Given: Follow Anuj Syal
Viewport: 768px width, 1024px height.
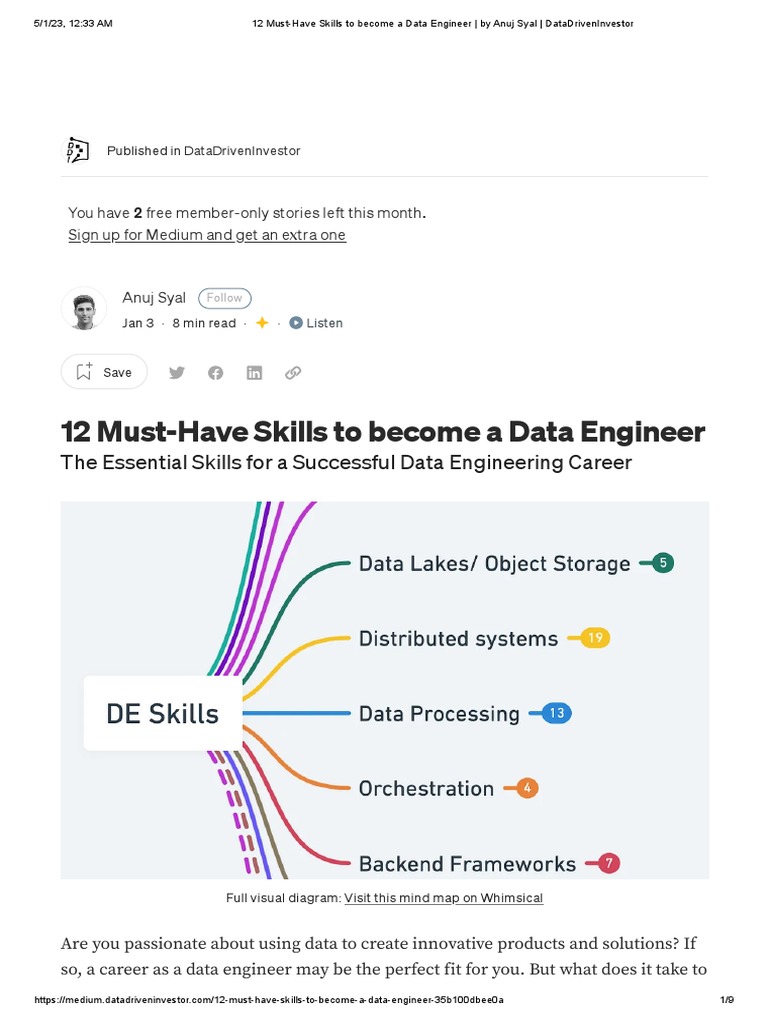Looking at the screenshot, I should click(x=224, y=298).
